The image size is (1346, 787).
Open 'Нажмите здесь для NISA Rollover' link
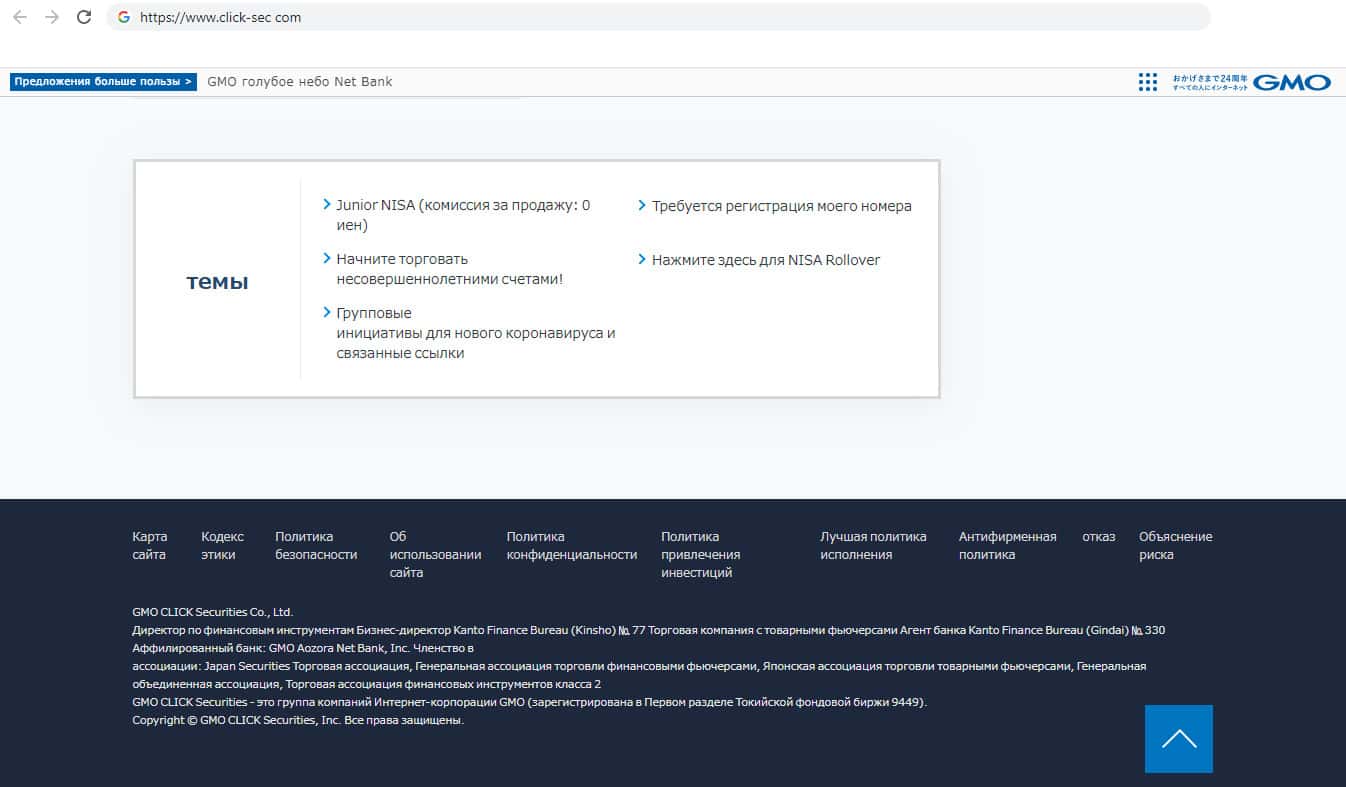pyautogui.click(x=765, y=260)
